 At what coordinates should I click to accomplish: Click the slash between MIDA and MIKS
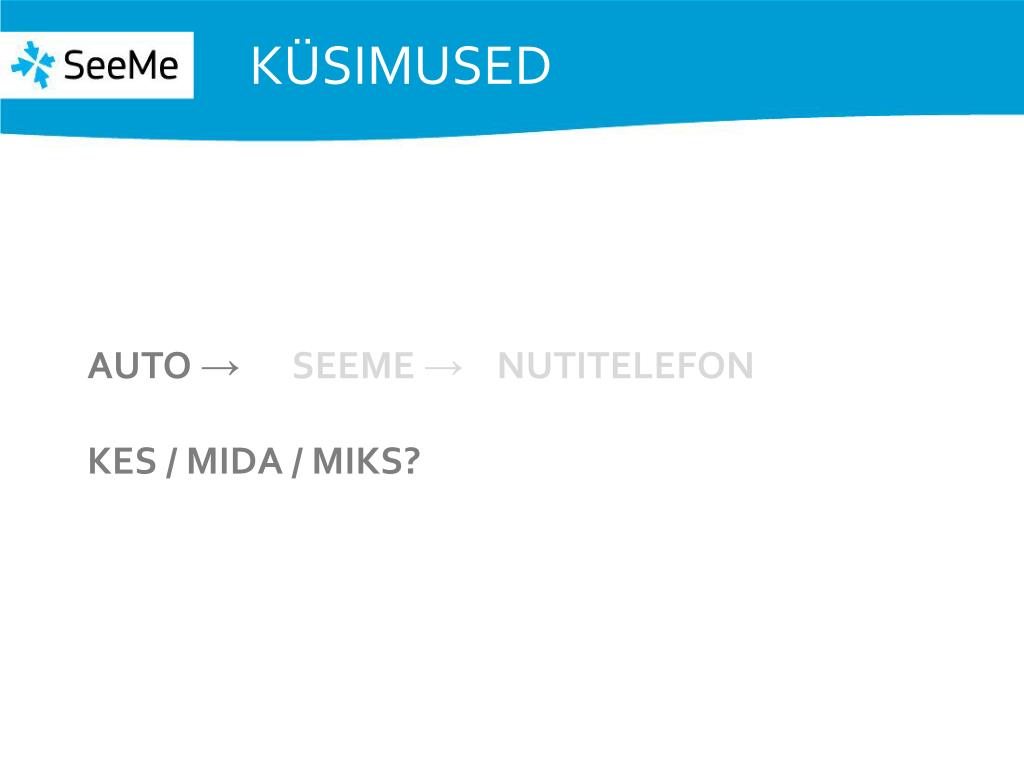[297, 462]
